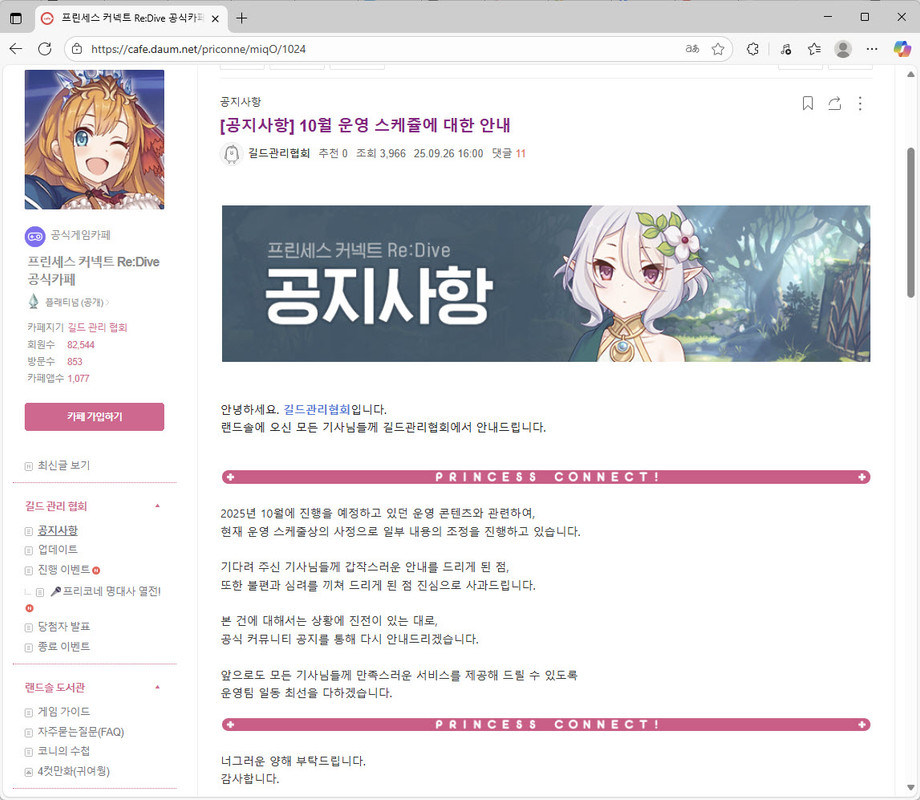Add this page to favorites star
920x800 pixels.
pos(718,49)
